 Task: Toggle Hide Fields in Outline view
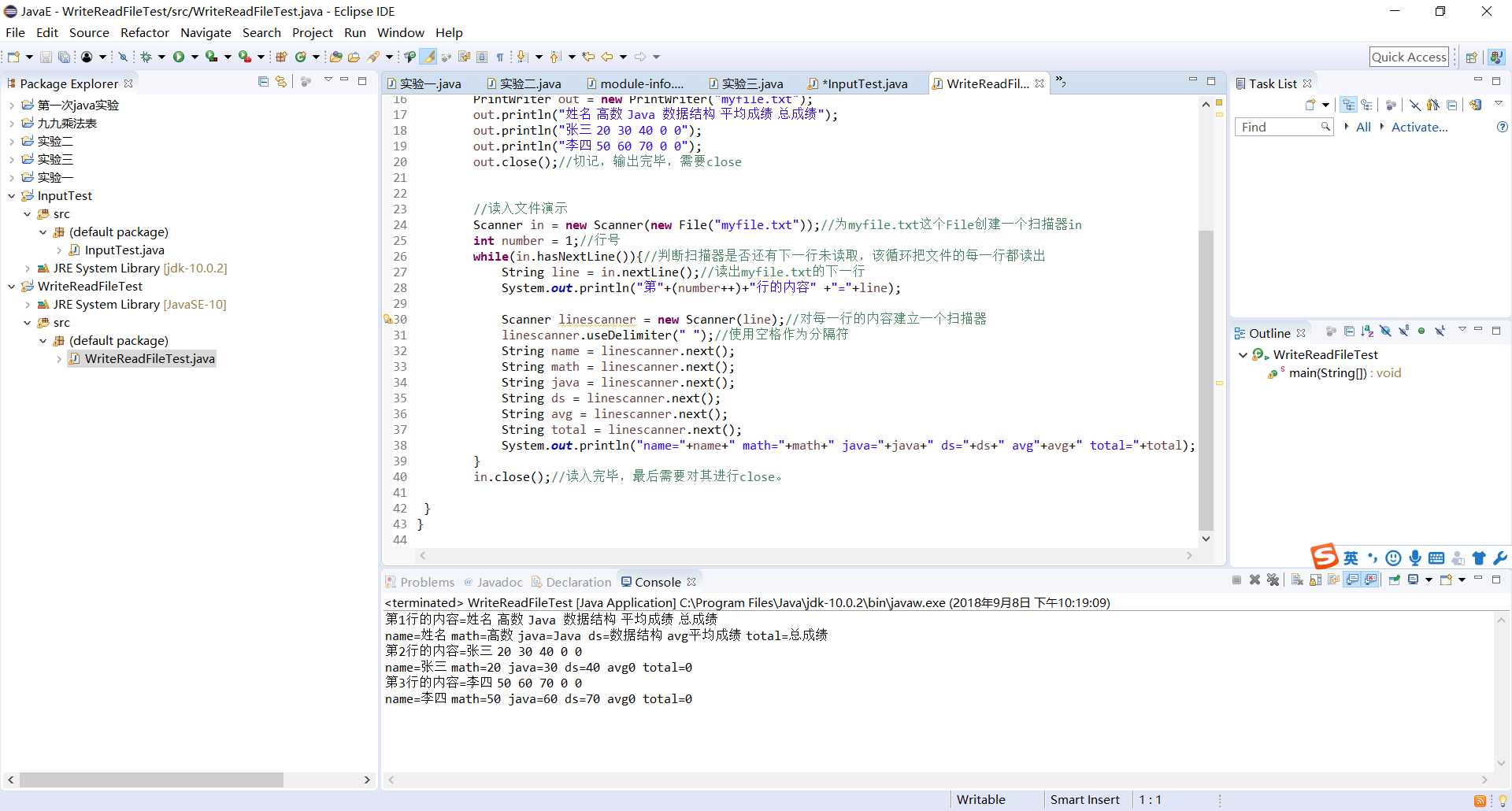(x=1385, y=331)
